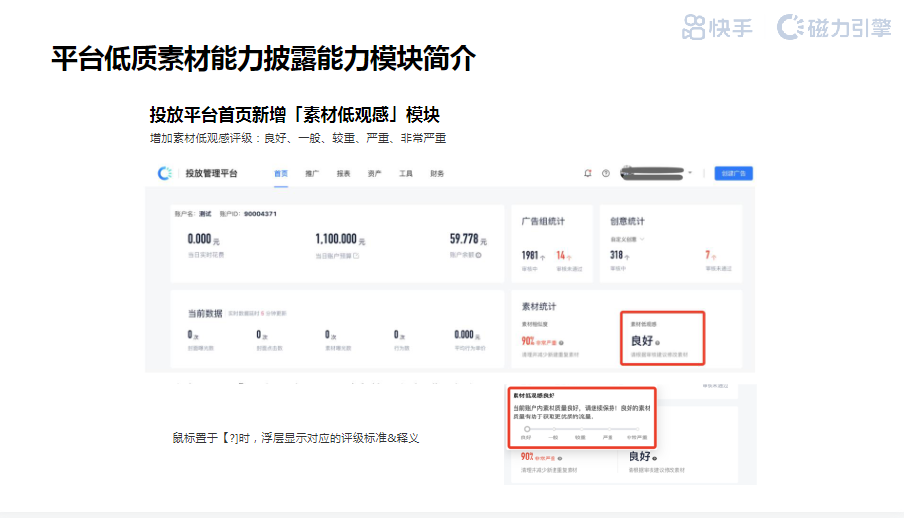The width and height of the screenshot is (904, 518).
Task: Select 良好 point on rating slider
Action: (526, 429)
